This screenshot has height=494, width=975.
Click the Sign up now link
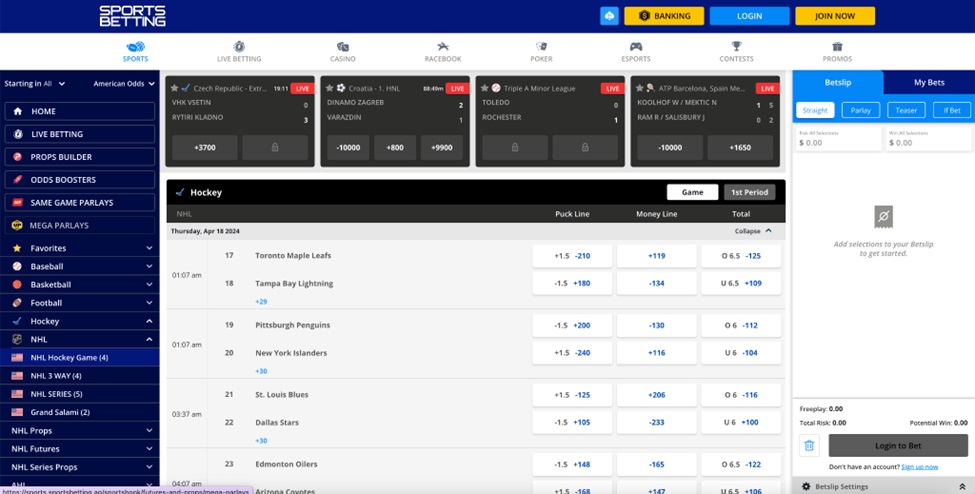pos(919,467)
